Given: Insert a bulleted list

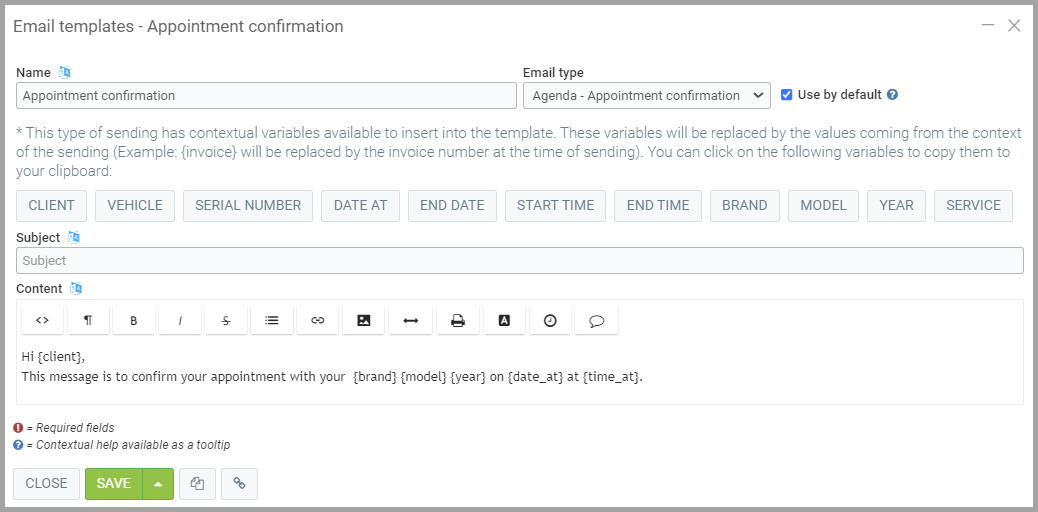Looking at the screenshot, I should (x=272, y=320).
